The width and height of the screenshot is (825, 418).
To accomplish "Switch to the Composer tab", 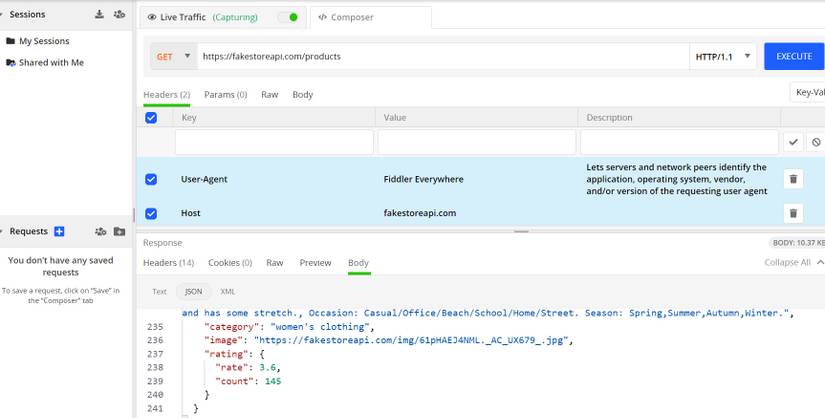I will tap(371, 17).
